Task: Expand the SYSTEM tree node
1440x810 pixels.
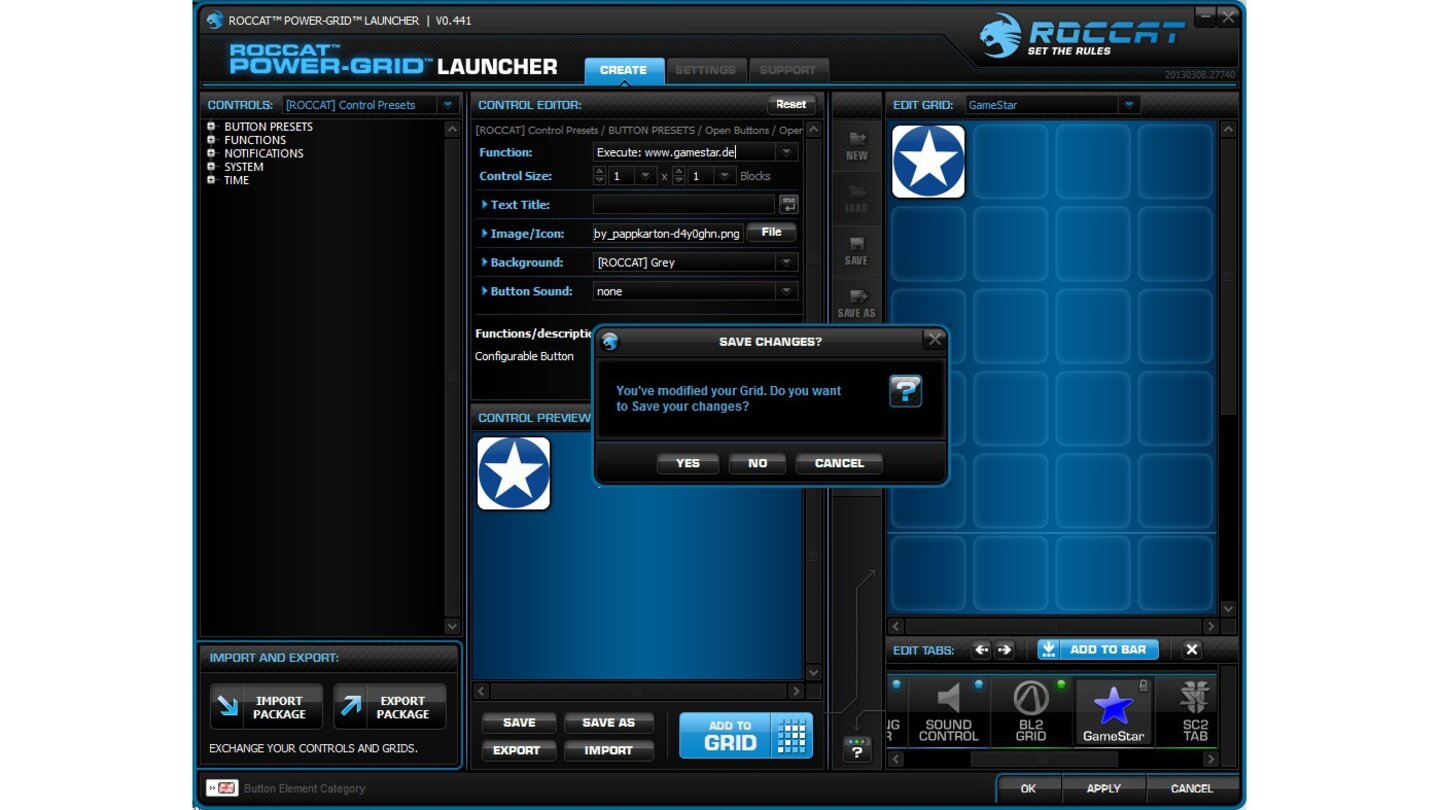Action: [211, 167]
